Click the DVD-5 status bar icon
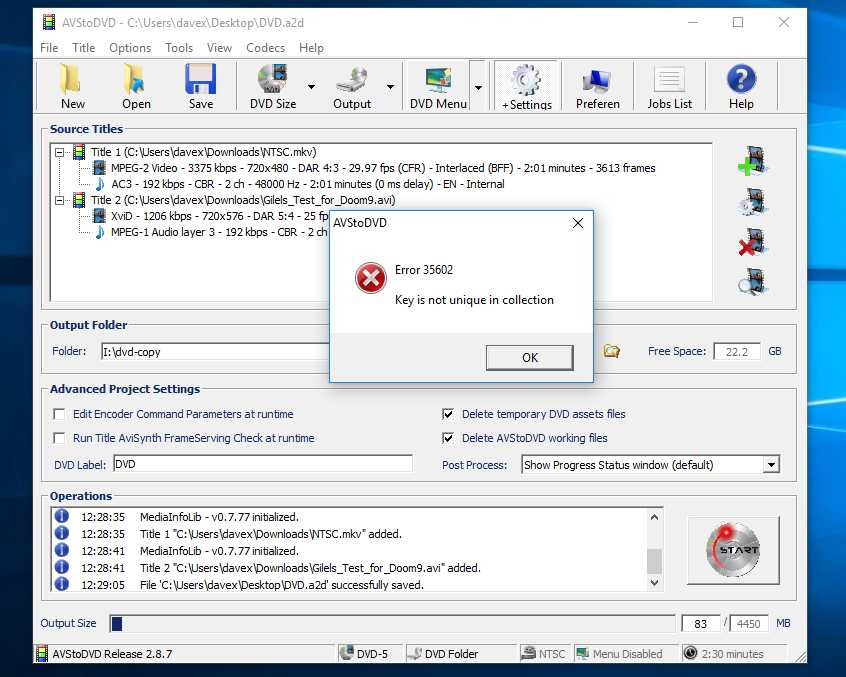Screen dimensions: 846x677 point(346,653)
